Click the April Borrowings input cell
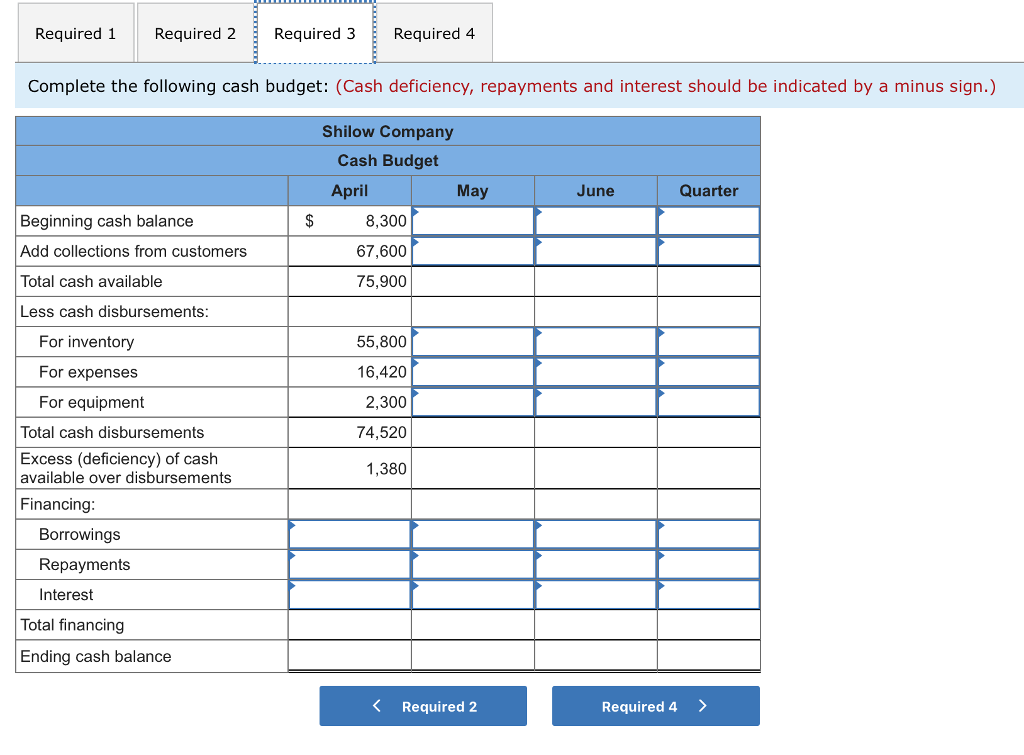The width and height of the screenshot is (1024, 755). point(349,534)
